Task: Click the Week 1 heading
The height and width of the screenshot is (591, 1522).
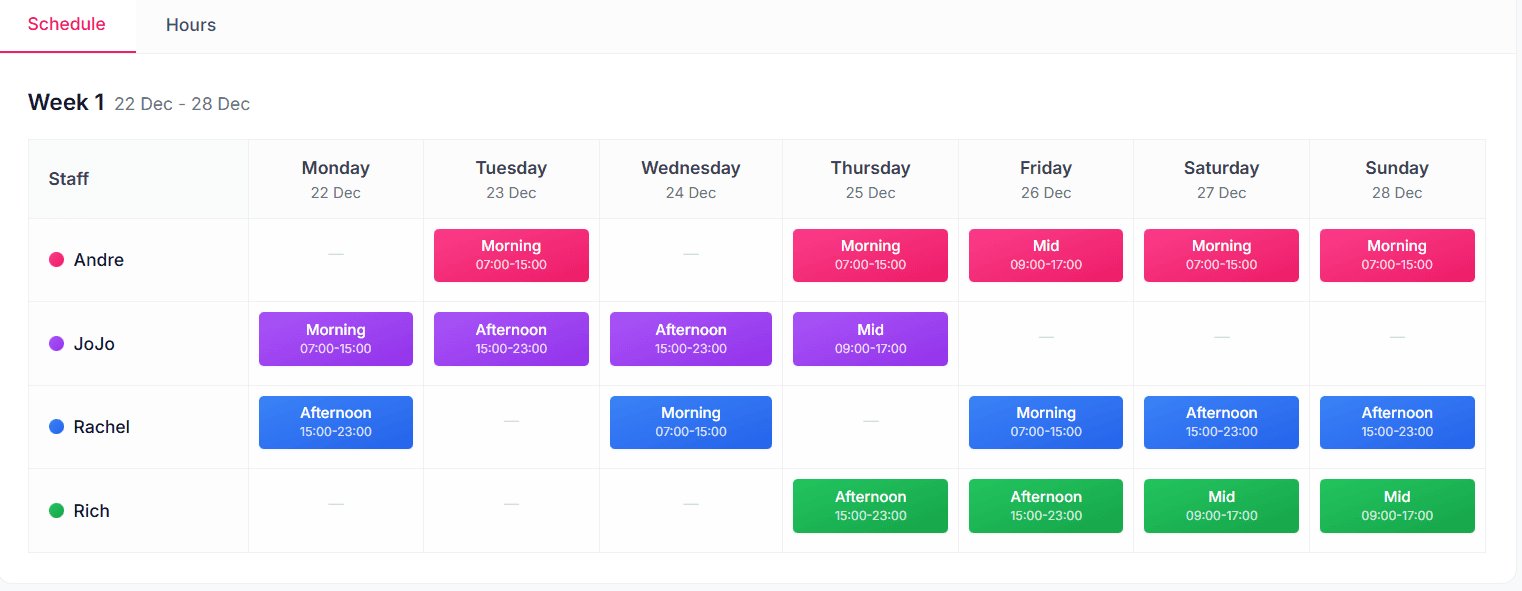Action: coord(66,102)
